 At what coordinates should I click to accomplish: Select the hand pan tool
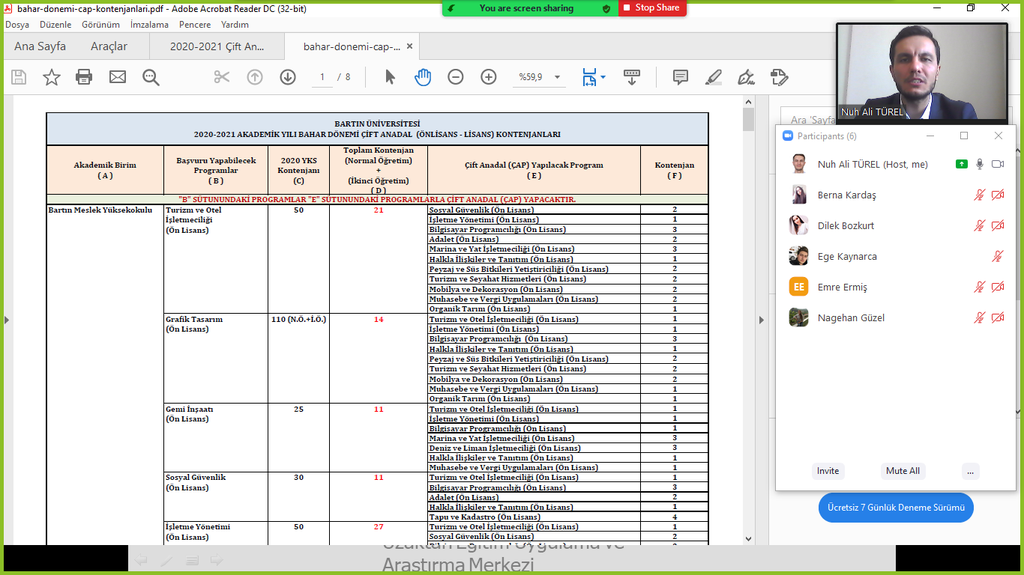click(423, 77)
